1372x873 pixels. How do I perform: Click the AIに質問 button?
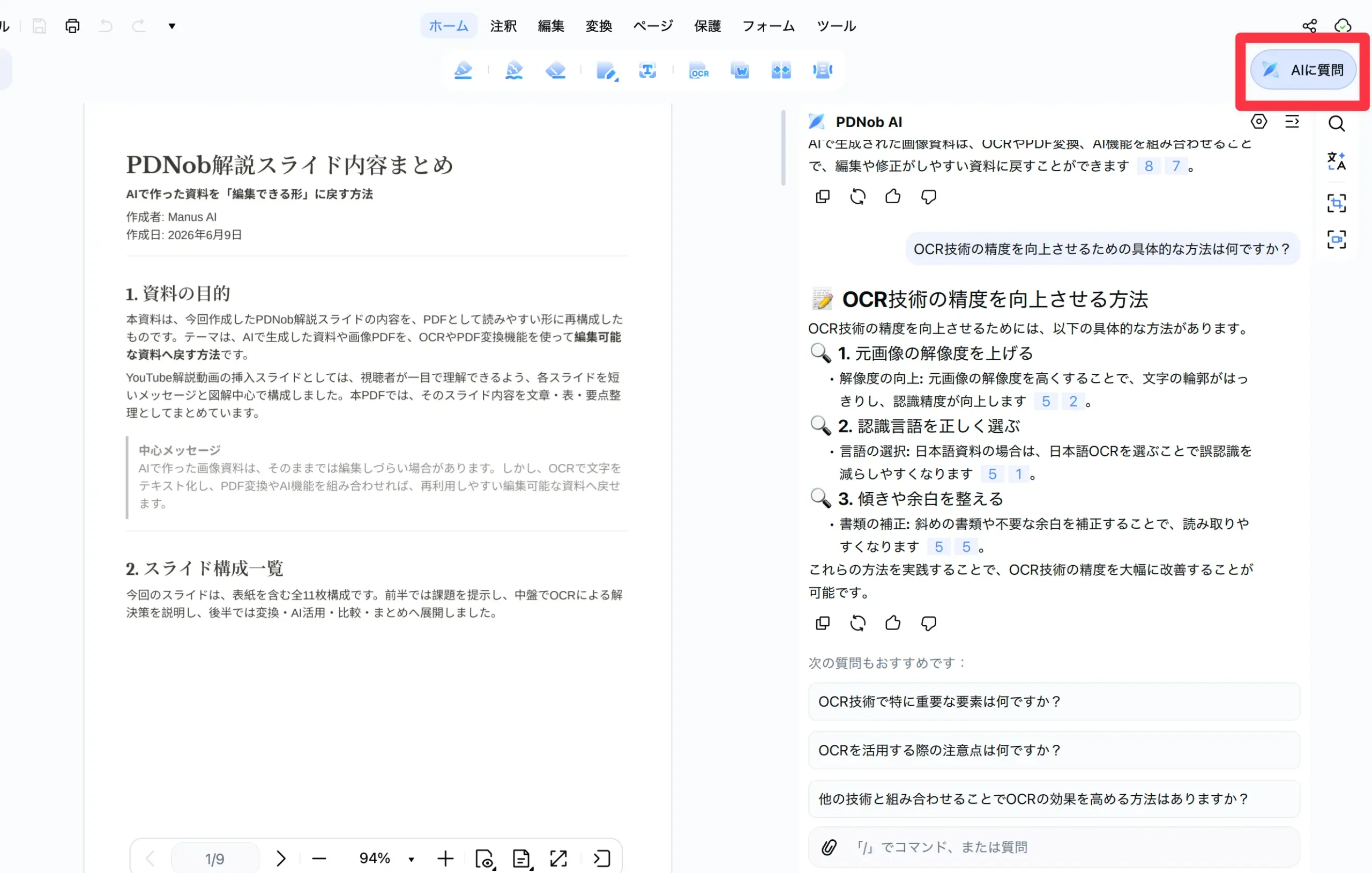pos(1302,70)
